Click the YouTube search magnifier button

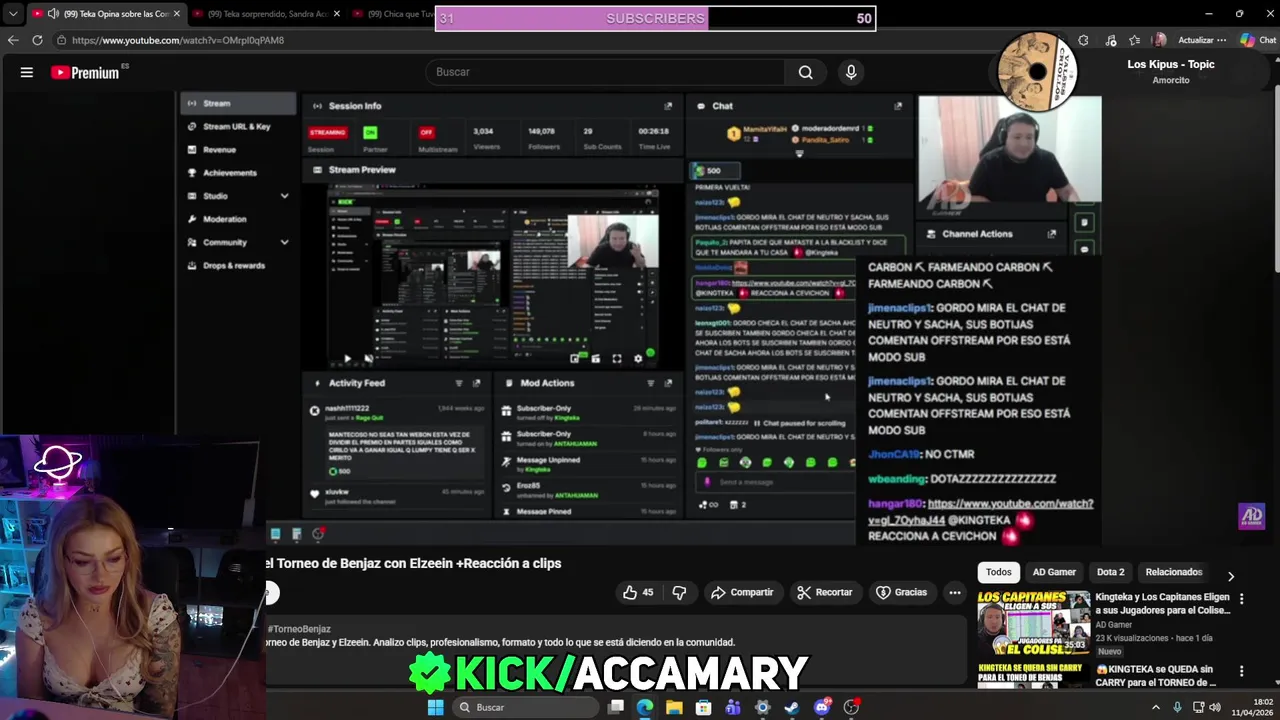(x=805, y=72)
